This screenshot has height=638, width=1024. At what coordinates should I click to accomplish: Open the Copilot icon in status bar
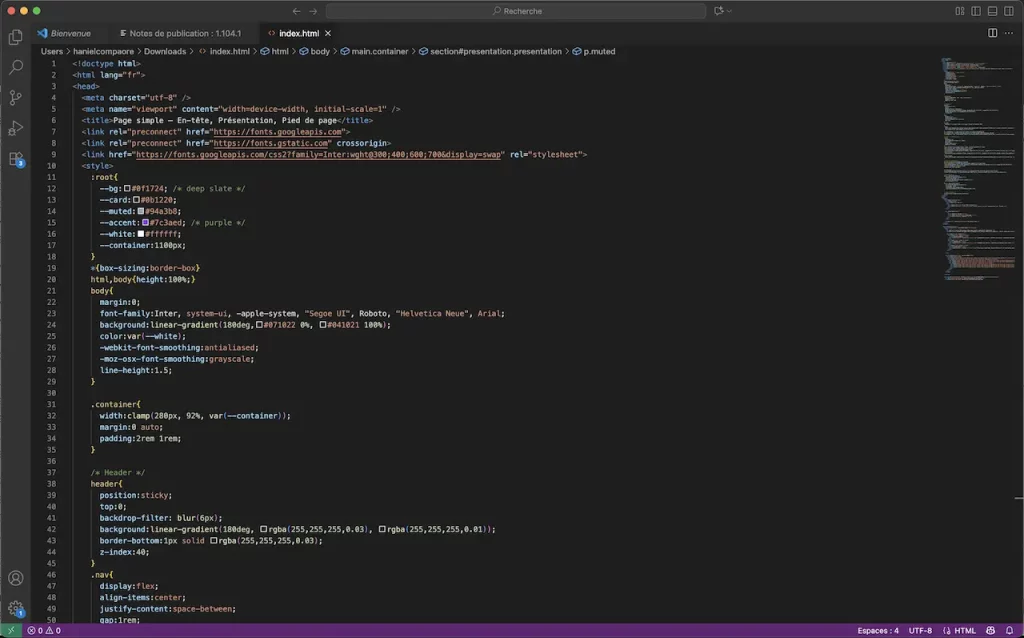coord(988,631)
